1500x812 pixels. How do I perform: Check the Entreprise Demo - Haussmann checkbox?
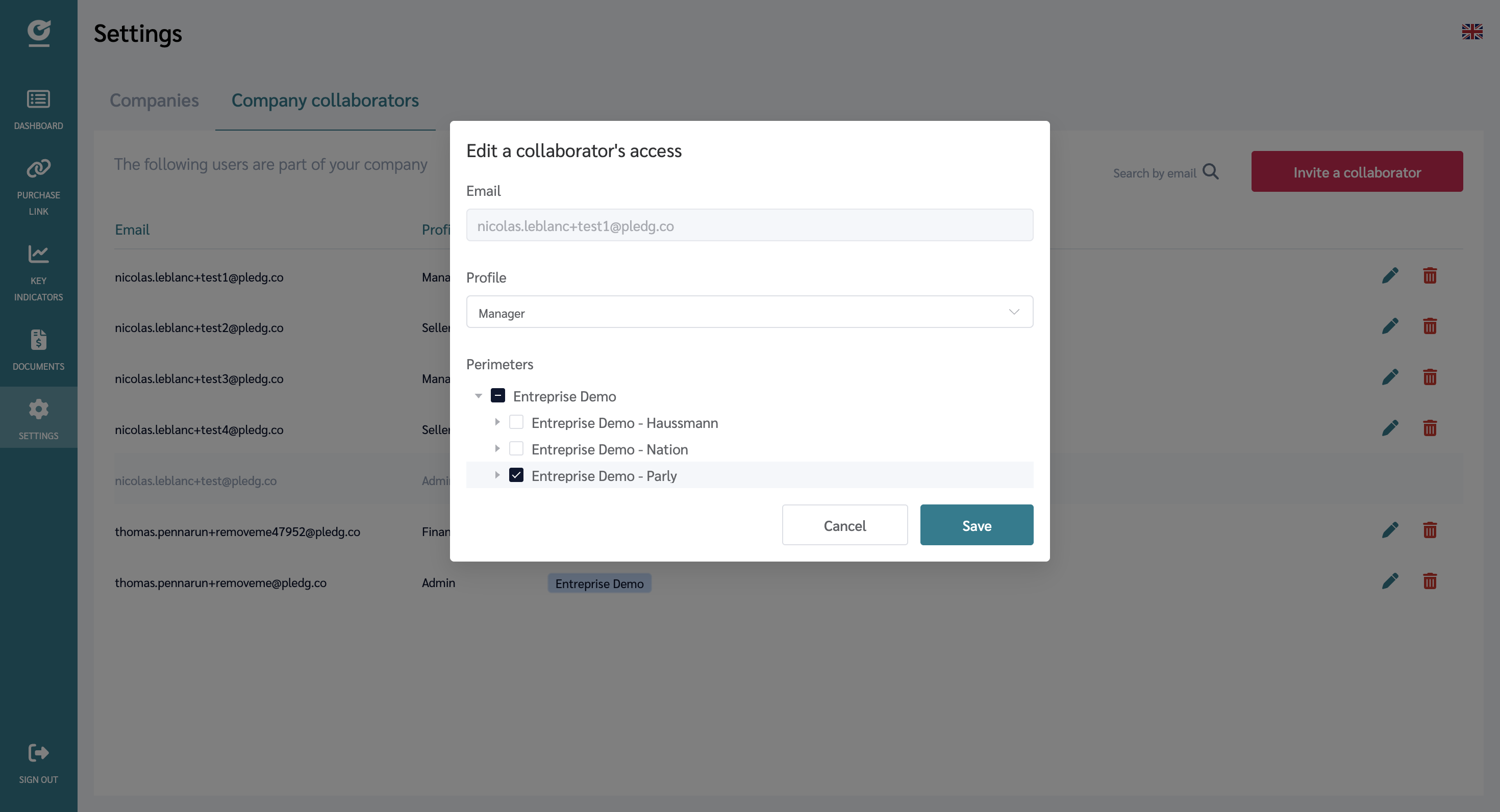click(x=516, y=422)
